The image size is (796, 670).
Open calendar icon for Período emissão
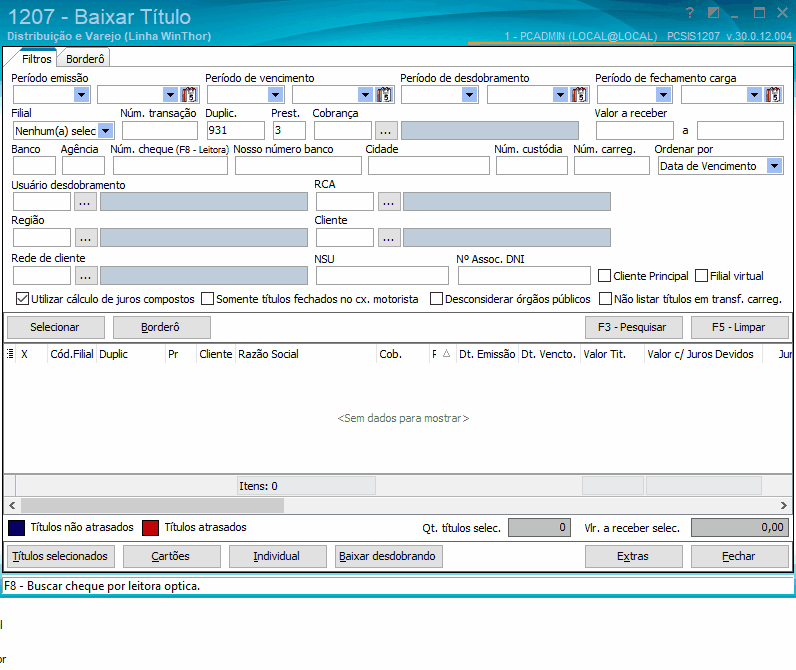pos(189,94)
